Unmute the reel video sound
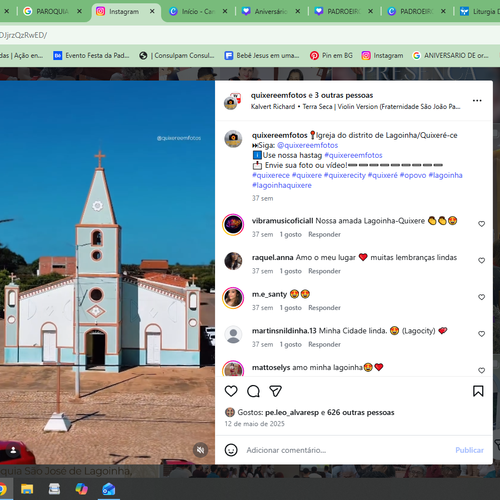500x500 pixels. [x=200, y=450]
